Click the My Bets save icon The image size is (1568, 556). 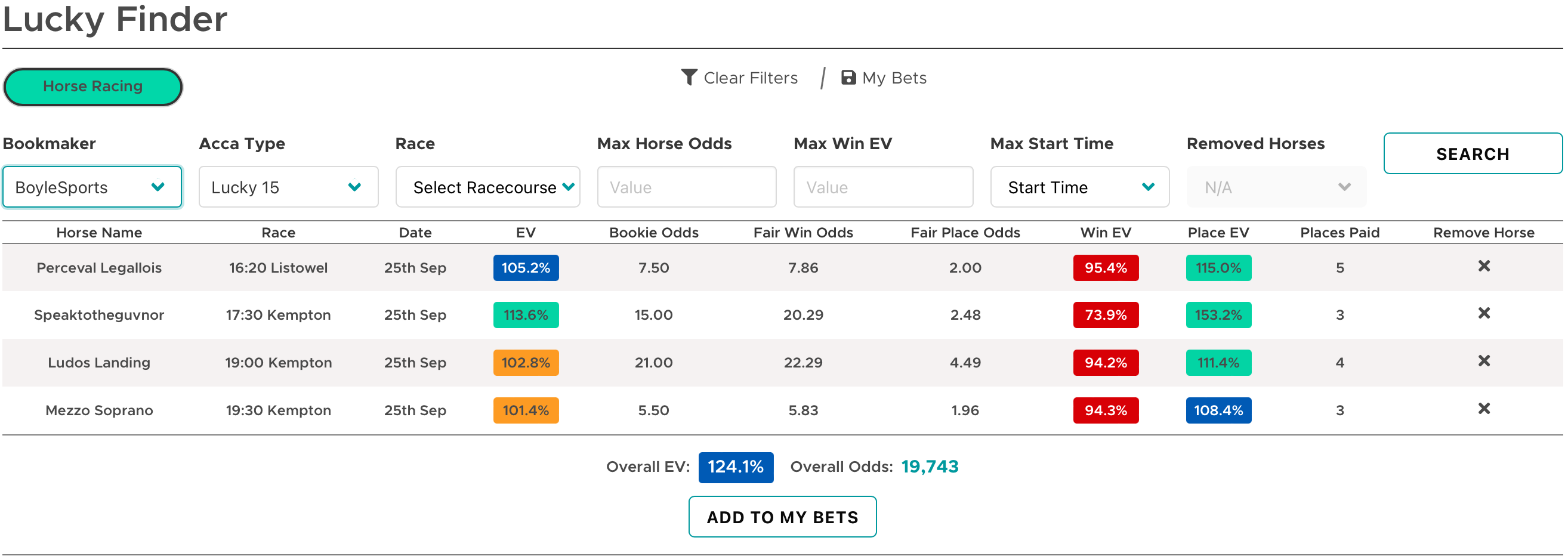coord(848,78)
